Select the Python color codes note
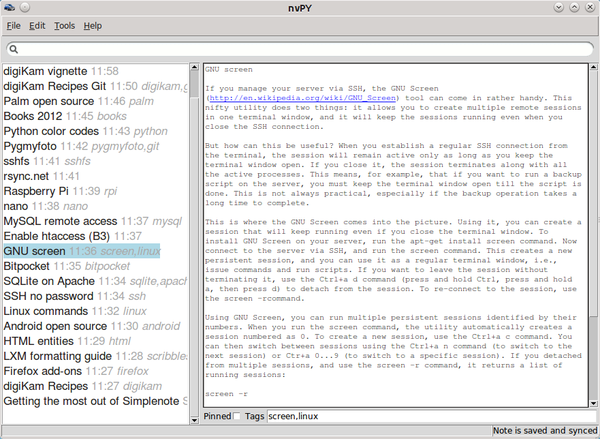This screenshot has width=600, height=439. (96, 131)
